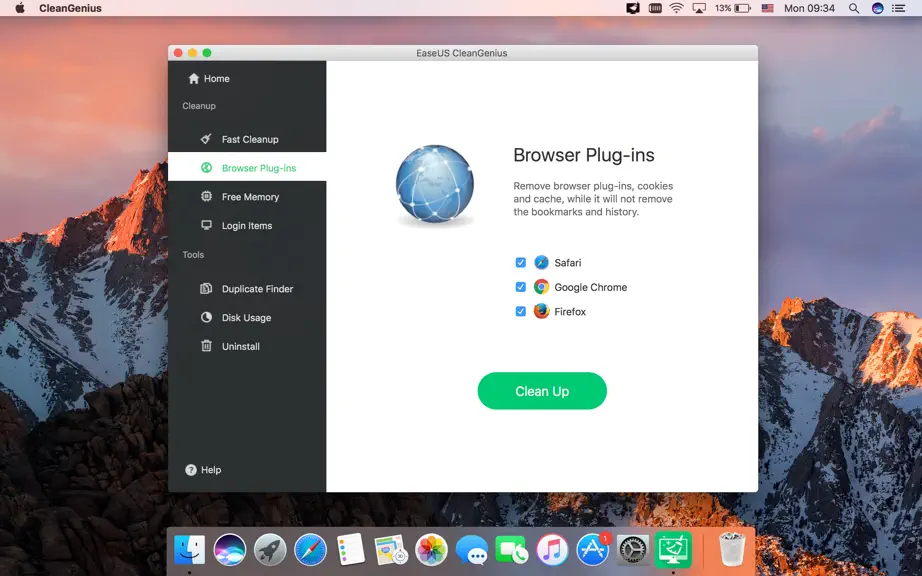922x576 pixels.
Task: Click the Siri icon in menu bar
Action: coord(877,8)
